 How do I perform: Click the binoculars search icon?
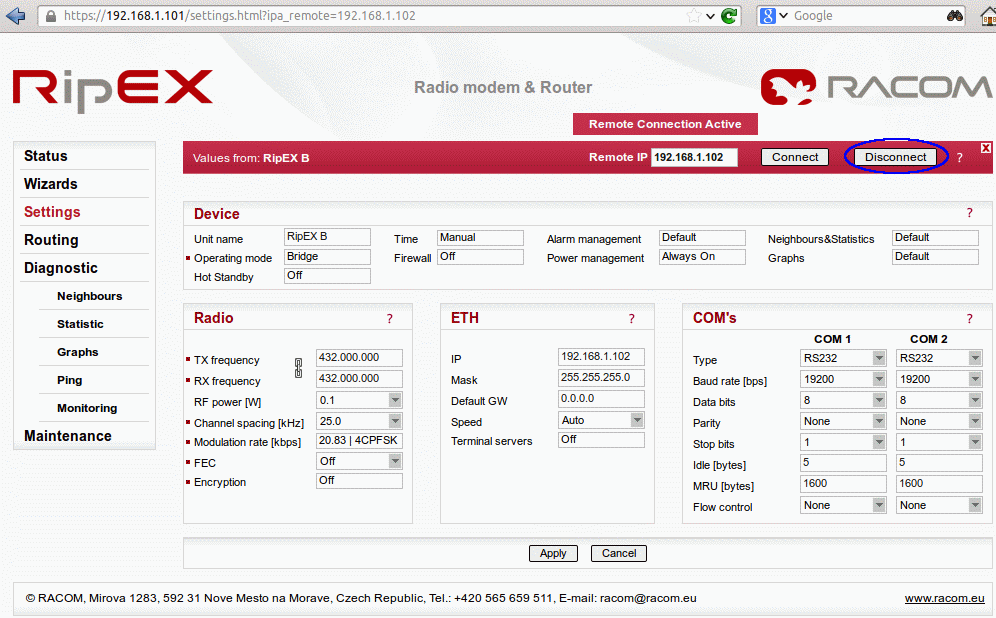click(955, 16)
